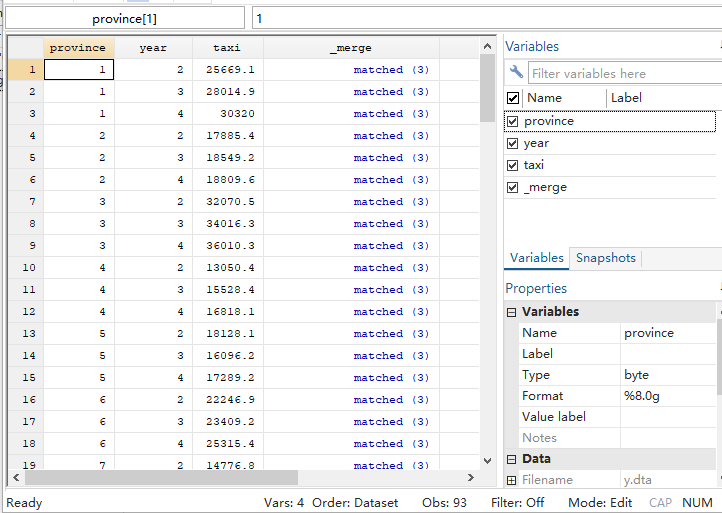Select row number 18 header
The height and width of the screenshot is (513, 722).
coord(26,443)
